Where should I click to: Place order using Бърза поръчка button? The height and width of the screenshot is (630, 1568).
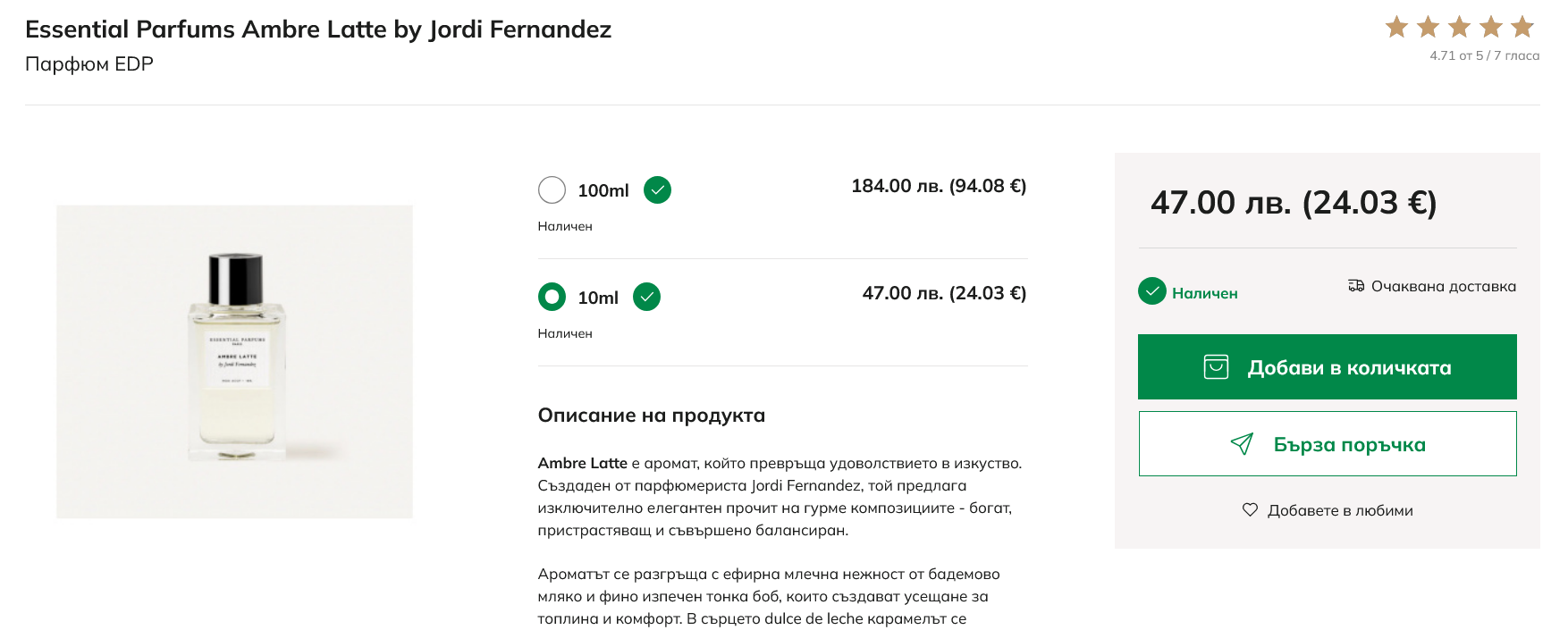pyautogui.click(x=1327, y=444)
